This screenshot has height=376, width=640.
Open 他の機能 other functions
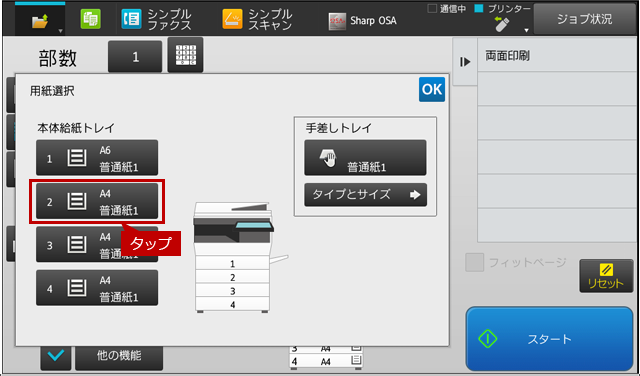(x=119, y=356)
